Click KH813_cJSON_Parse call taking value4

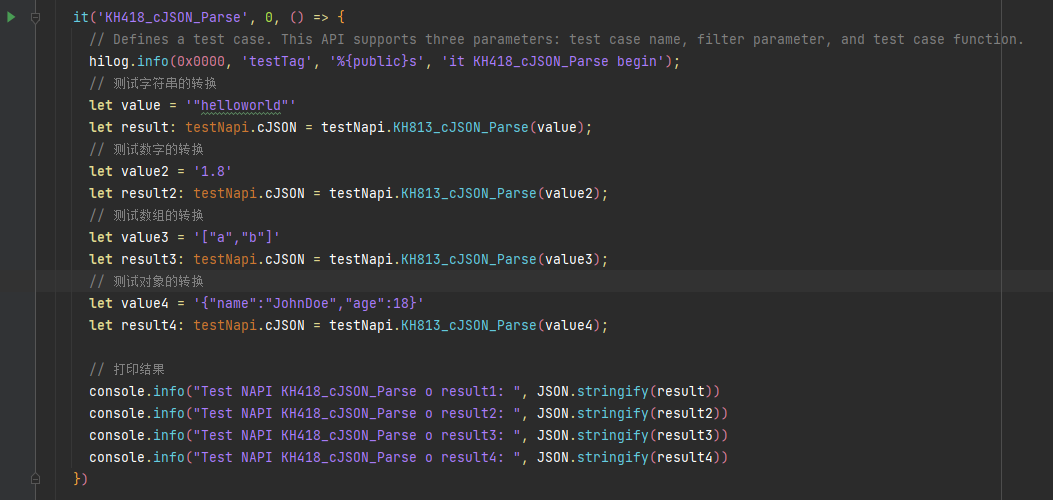(468, 326)
